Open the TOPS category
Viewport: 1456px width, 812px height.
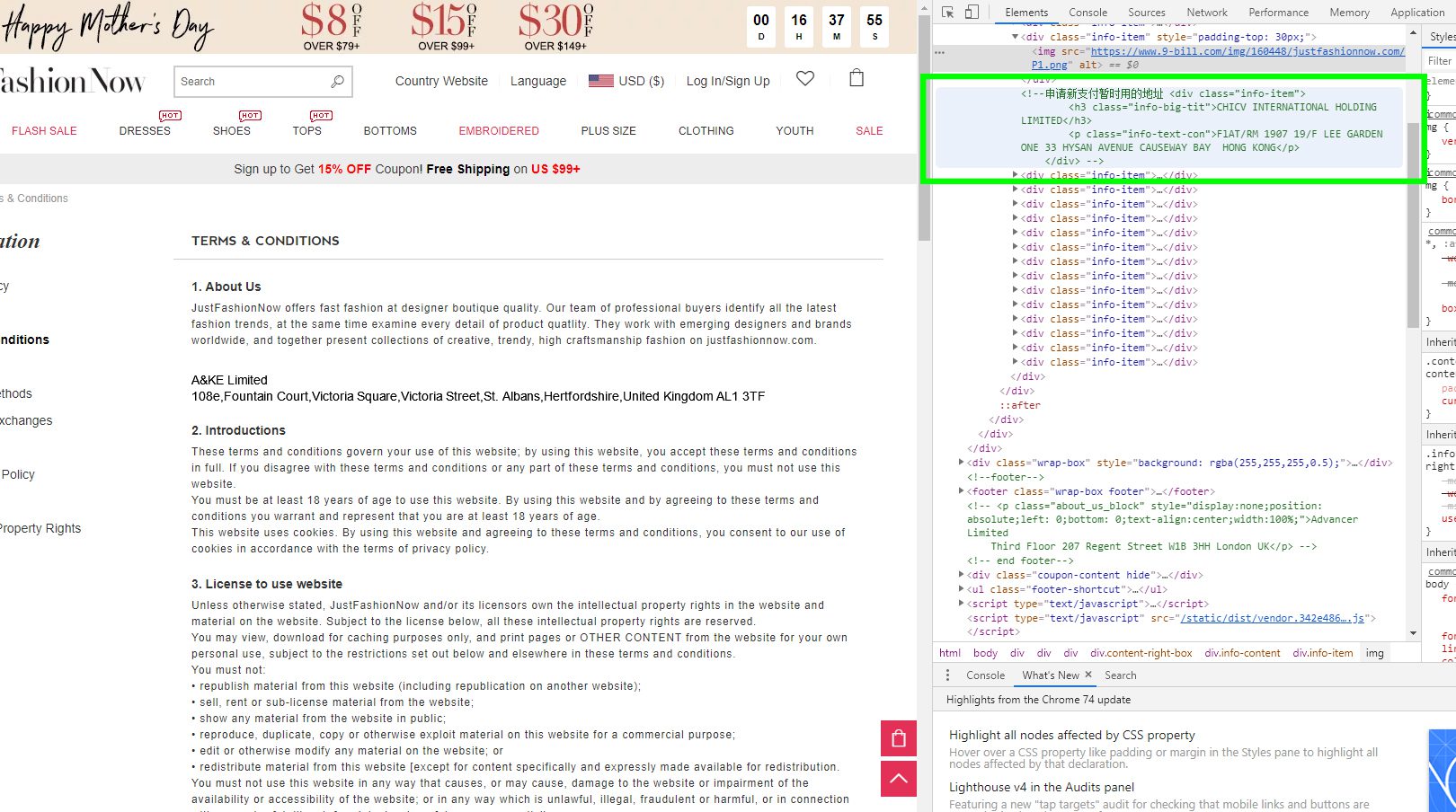coord(306,131)
